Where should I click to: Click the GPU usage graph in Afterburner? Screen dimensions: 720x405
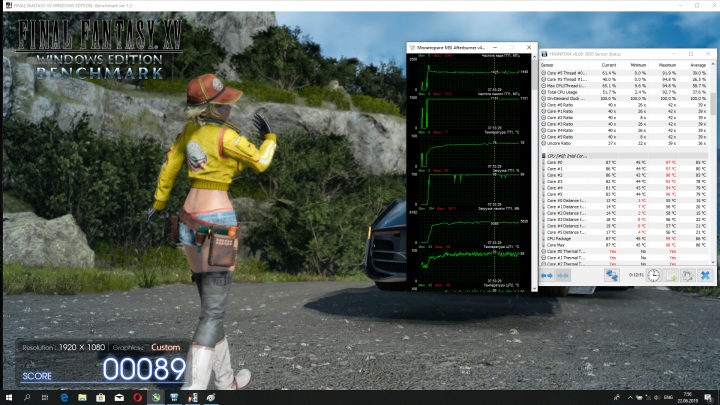(468, 189)
